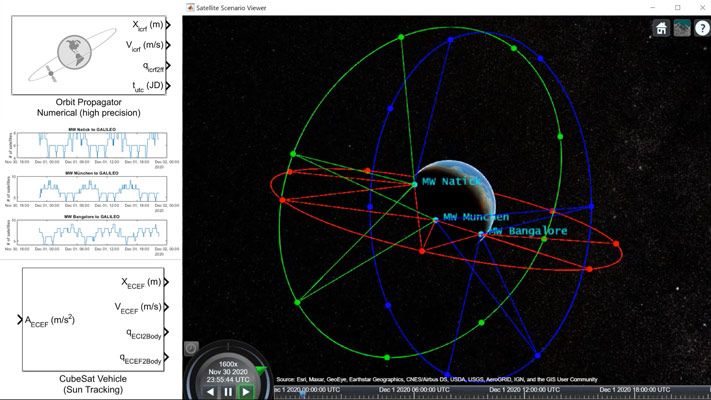
Task: Select the MW München ground station label
Action: click(476, 217)
